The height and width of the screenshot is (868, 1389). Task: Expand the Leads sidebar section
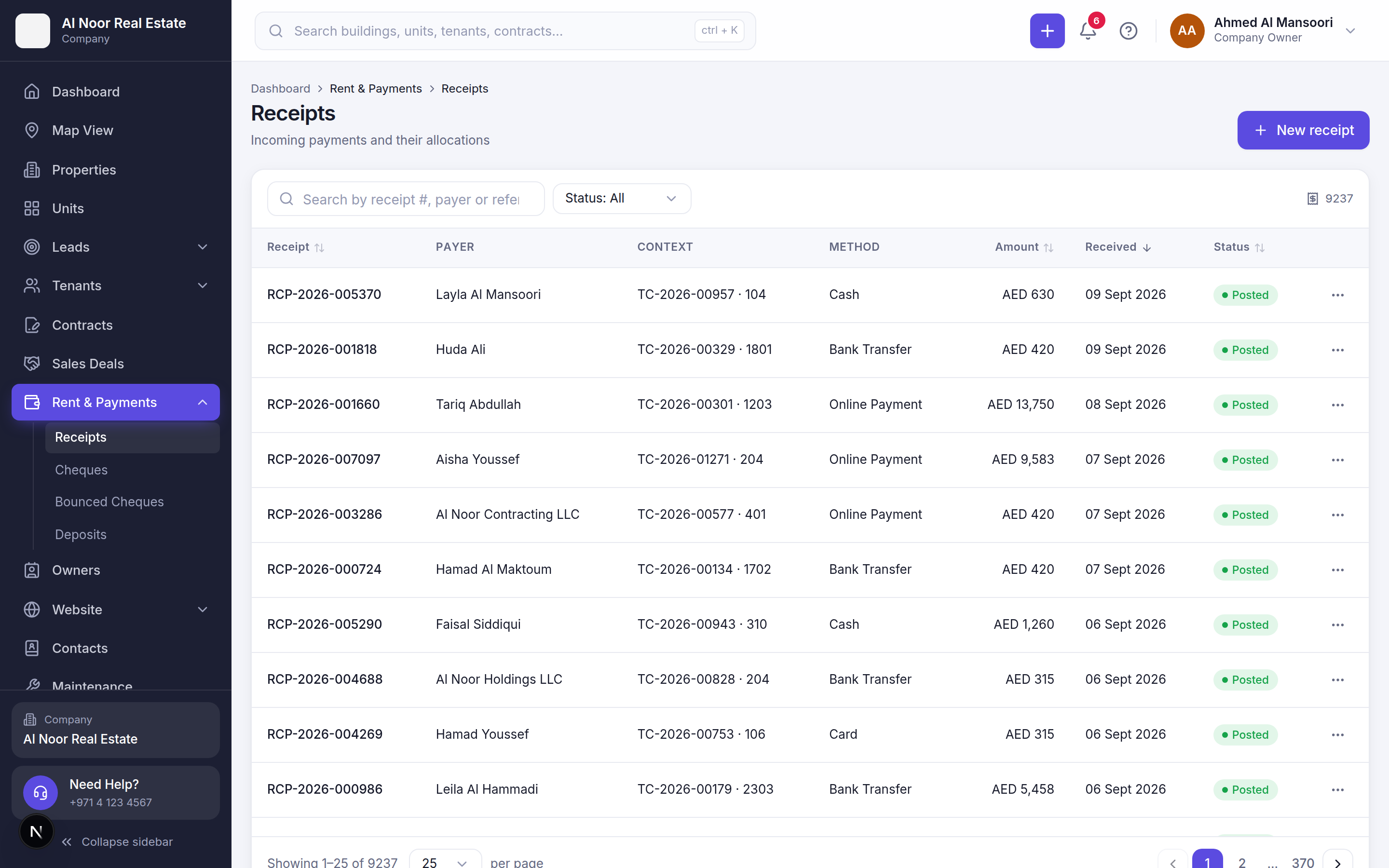pyautogui.click(x=115, y=247)
